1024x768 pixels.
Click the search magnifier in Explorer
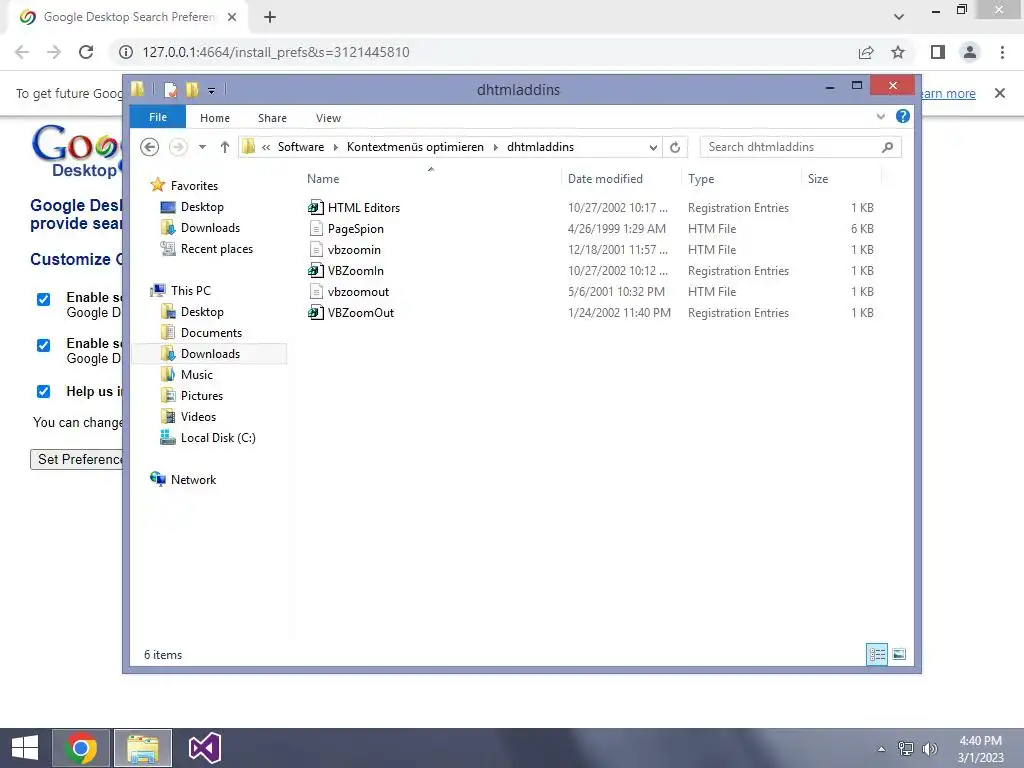point(887,147)
